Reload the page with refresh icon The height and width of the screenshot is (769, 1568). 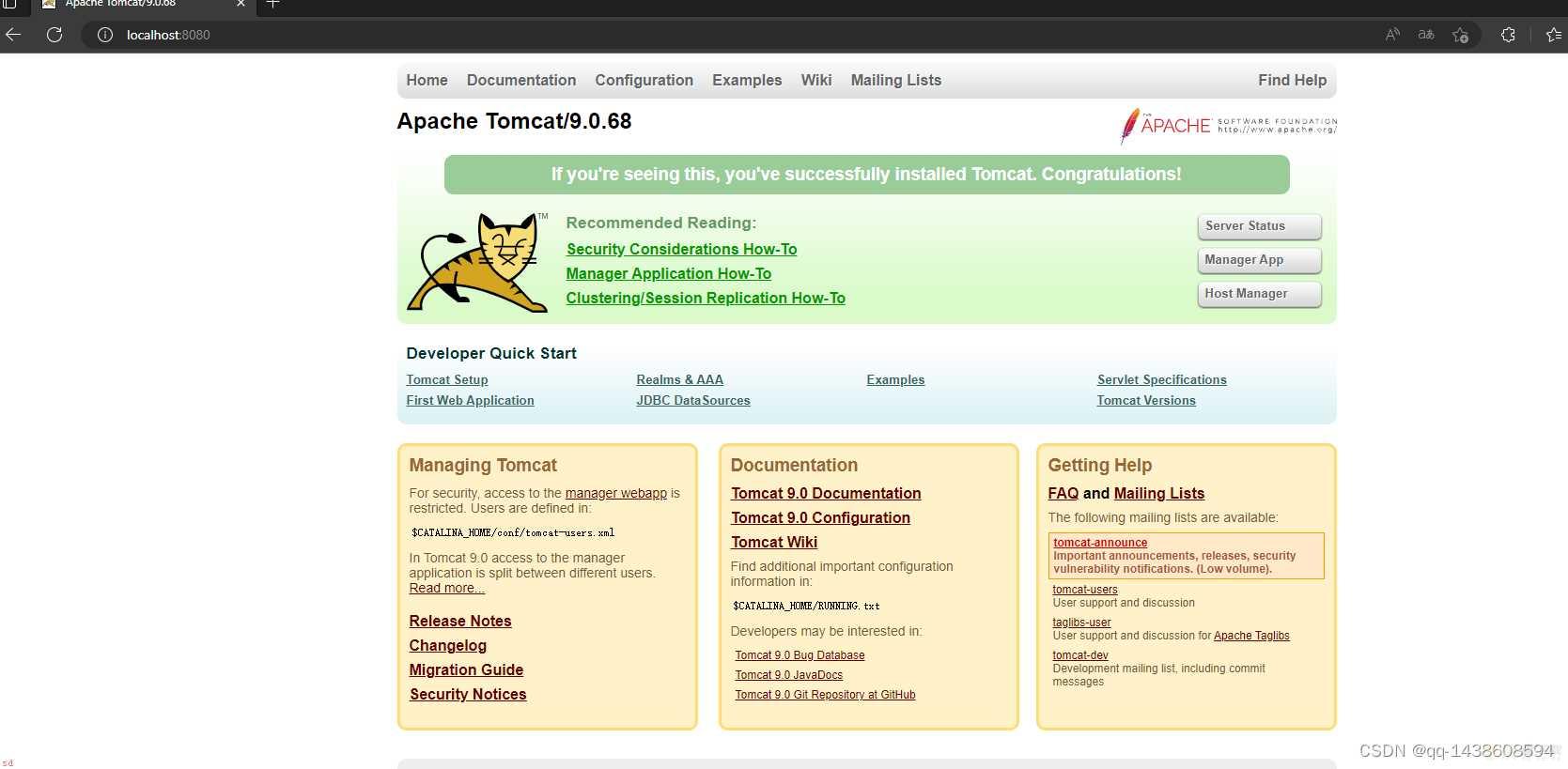pos(54,35)
